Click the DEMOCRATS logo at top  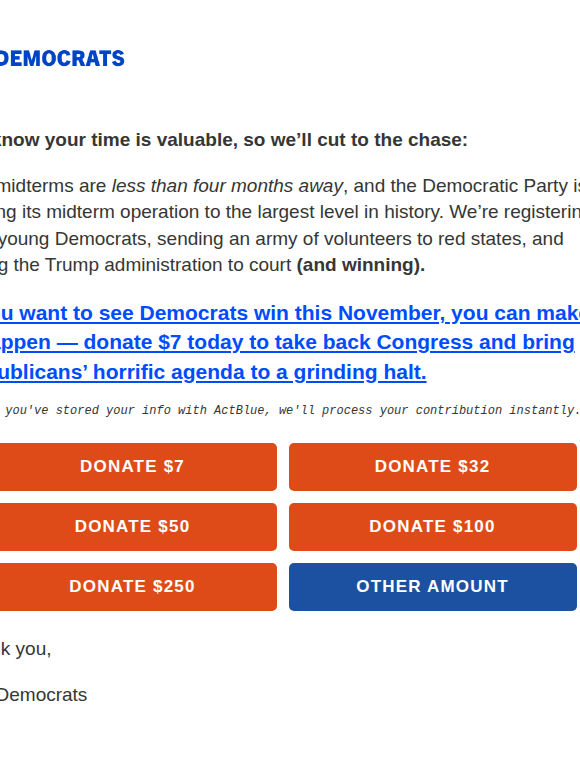pos(61,58)
